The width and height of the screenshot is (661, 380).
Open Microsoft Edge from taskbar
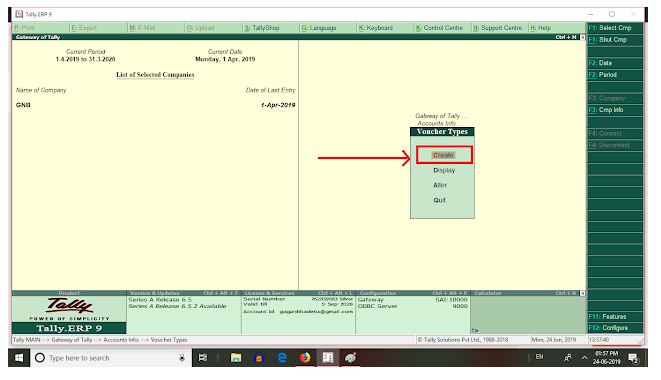point(282,358)
